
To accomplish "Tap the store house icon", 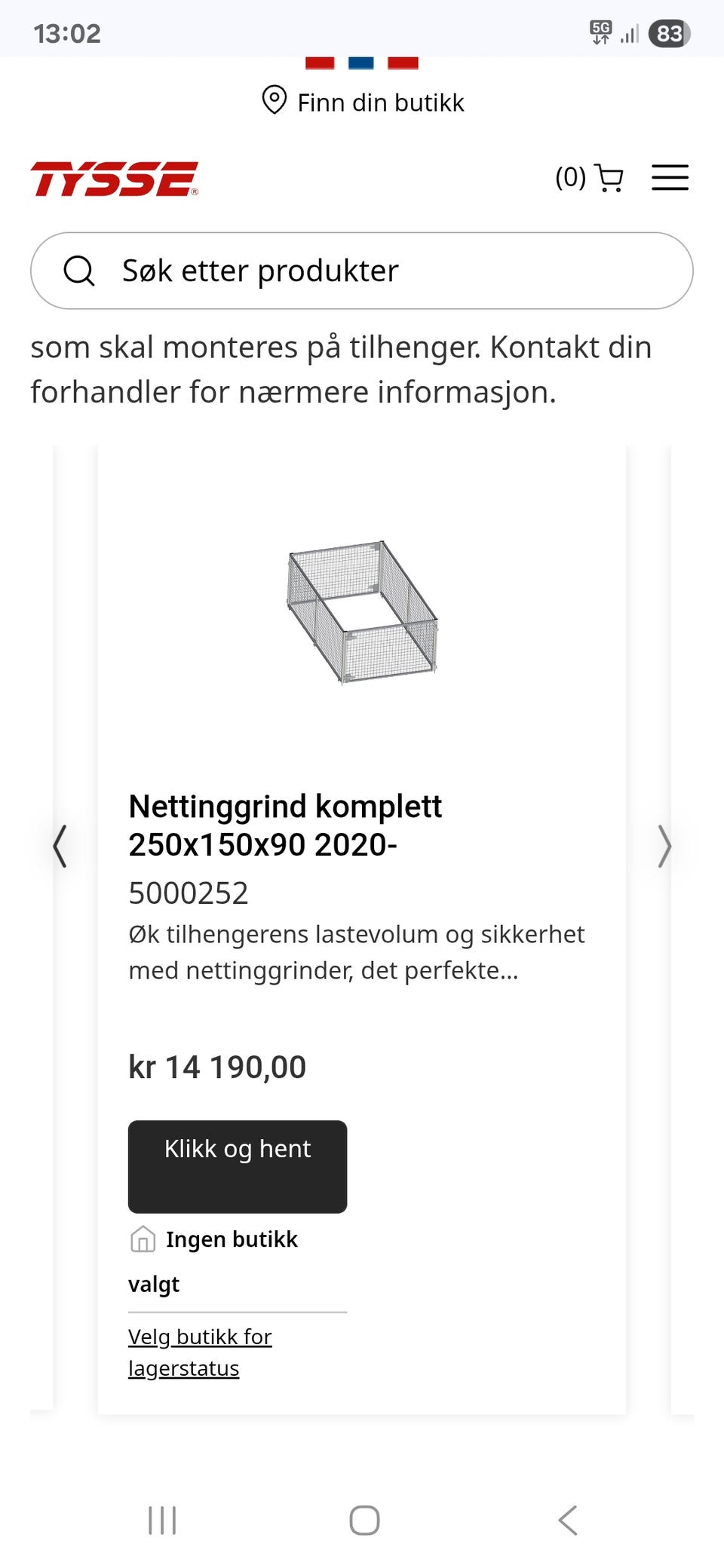I will tap(143, 1239).
